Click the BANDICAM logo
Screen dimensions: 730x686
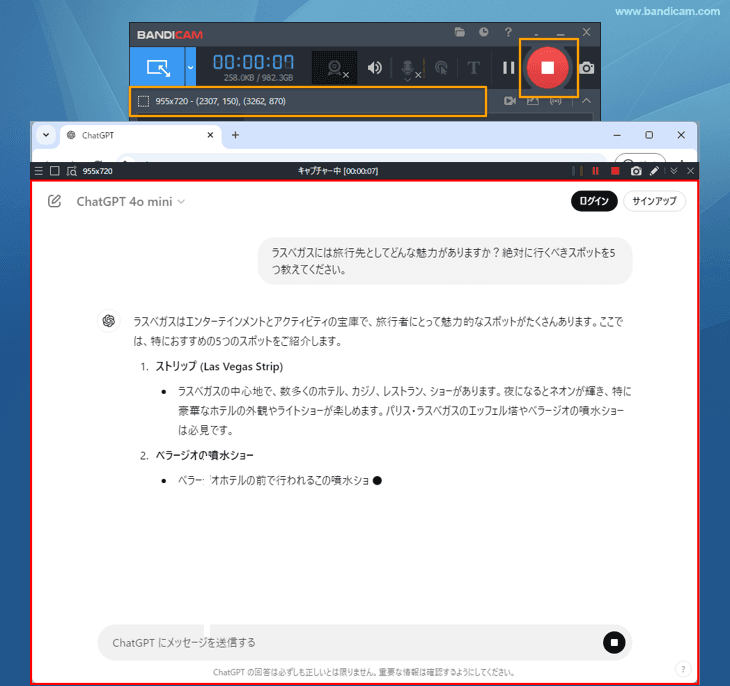(x=169, y=35)
